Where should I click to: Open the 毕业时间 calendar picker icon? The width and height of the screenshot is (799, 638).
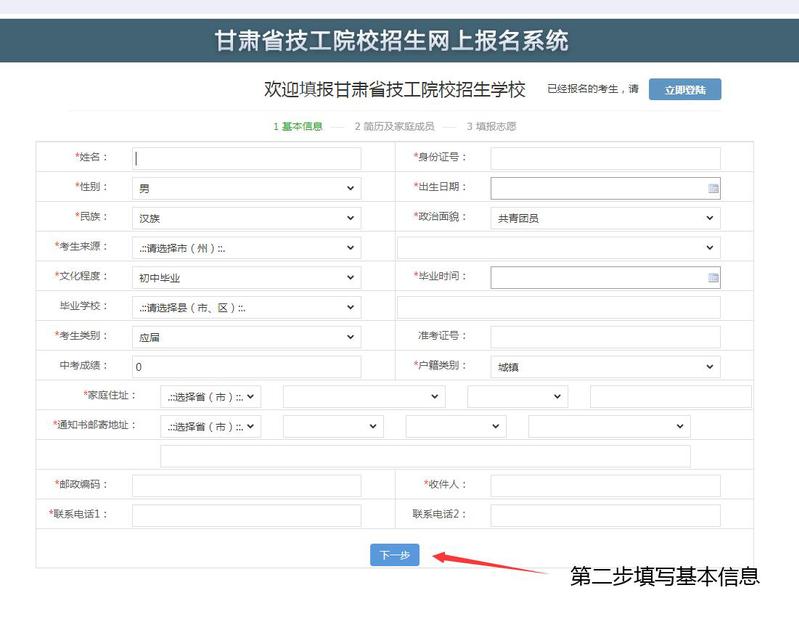(x=713, y=278)
